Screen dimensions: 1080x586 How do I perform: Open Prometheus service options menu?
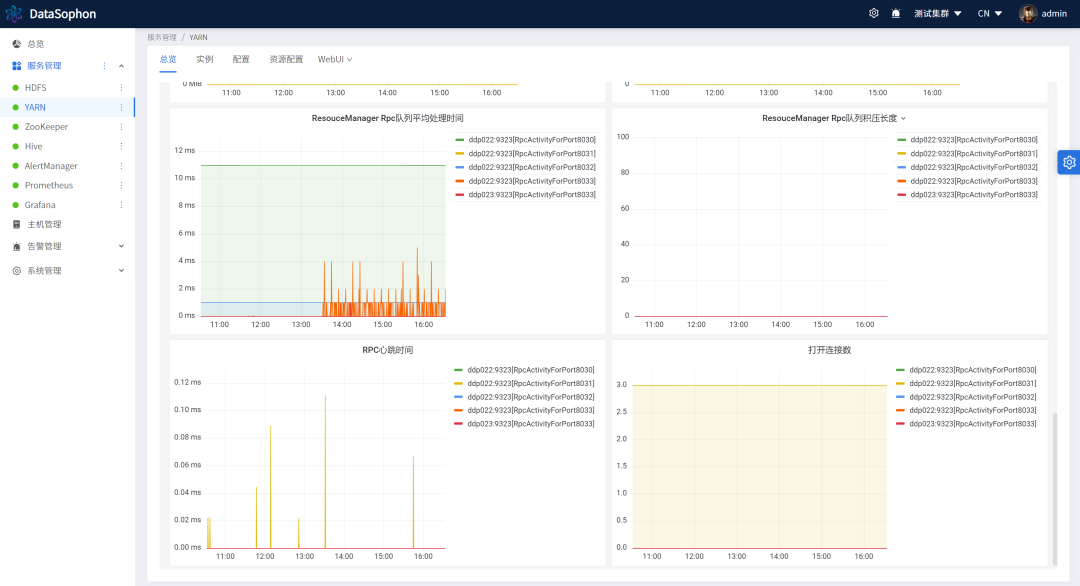[x=121, y=185]
